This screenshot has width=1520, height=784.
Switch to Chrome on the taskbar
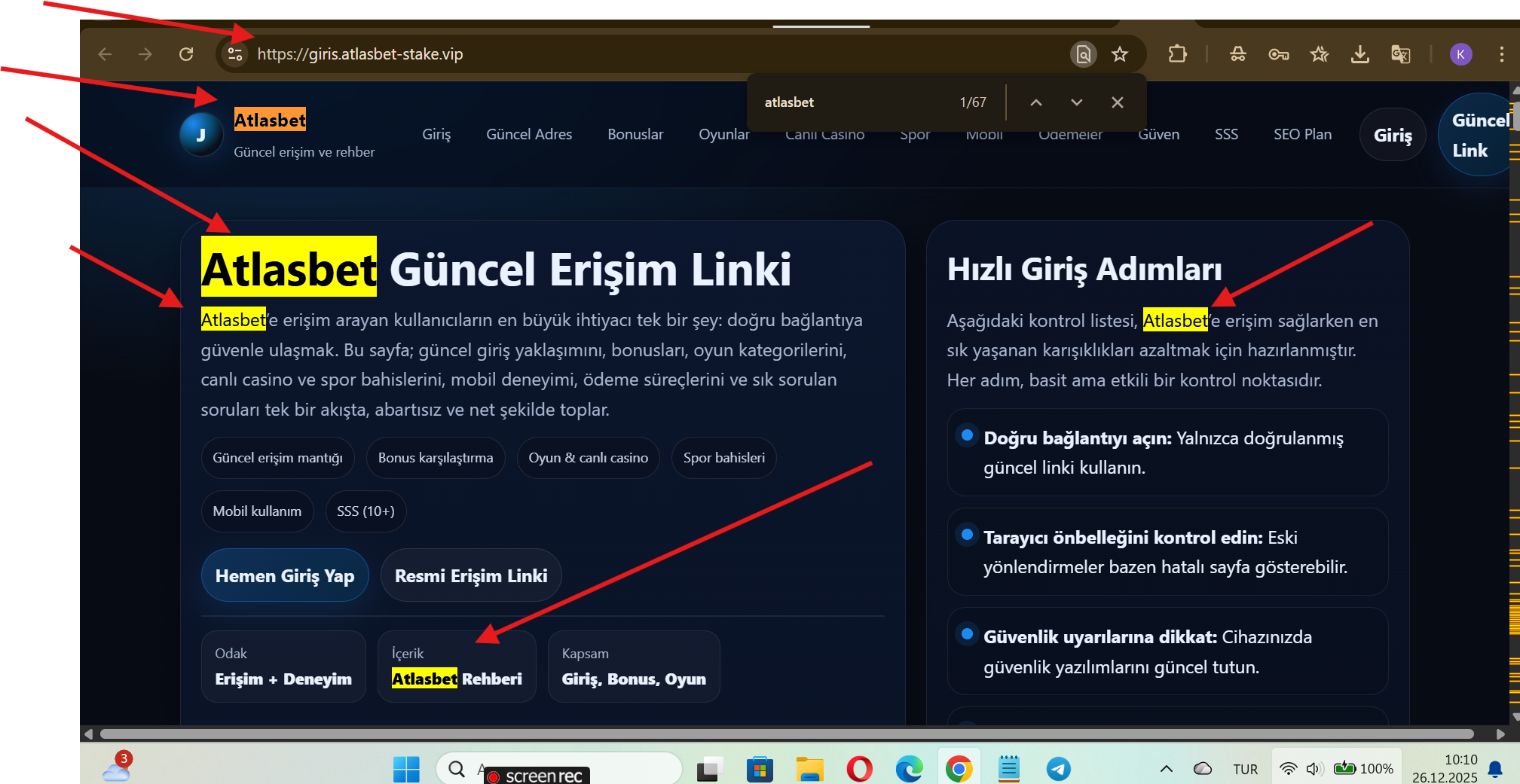959,769
